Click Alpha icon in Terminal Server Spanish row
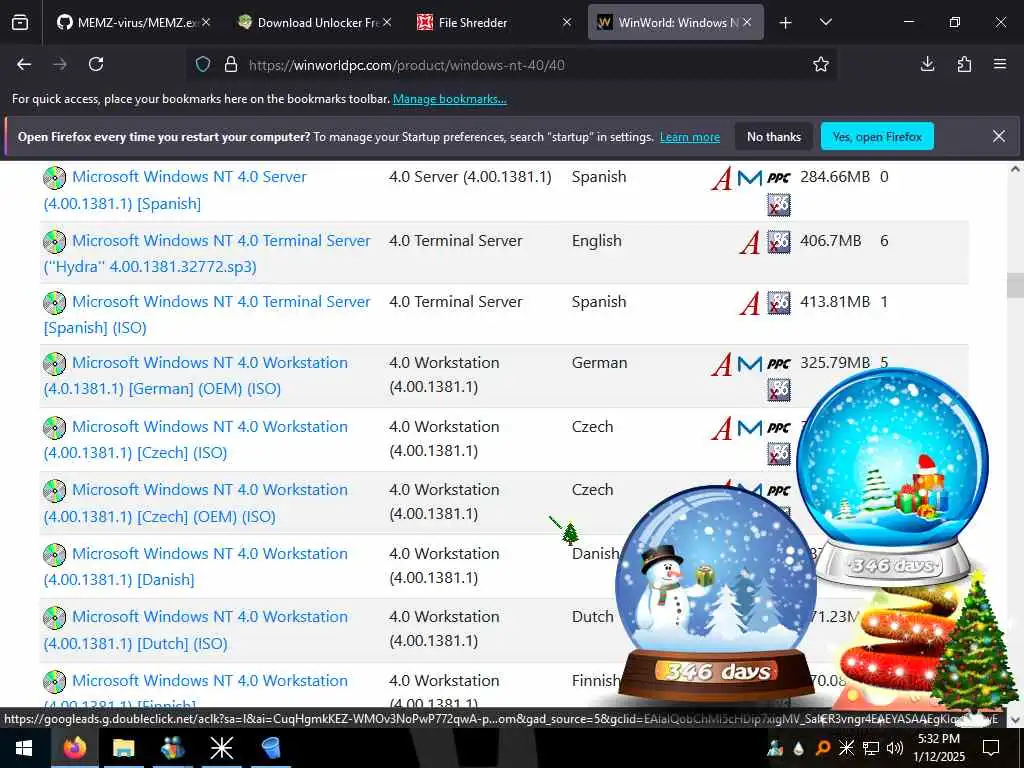The width and height of the screenshot is (1024, 768). coord(750,304)
